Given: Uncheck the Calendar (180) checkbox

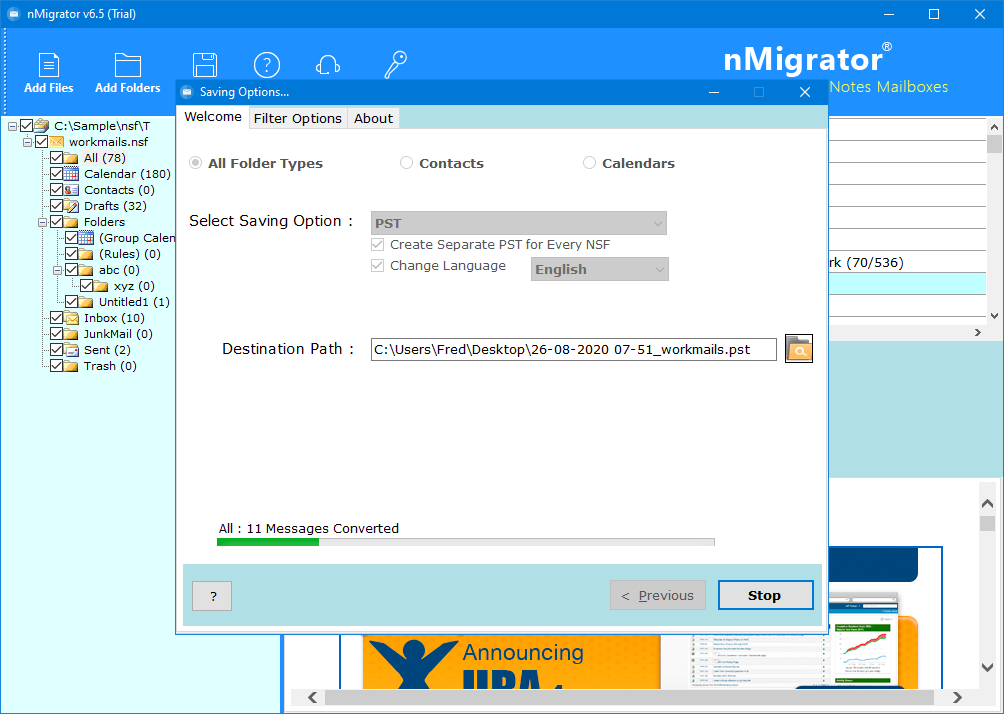Looking at the screenshot, I should click(x=56, y=174).
